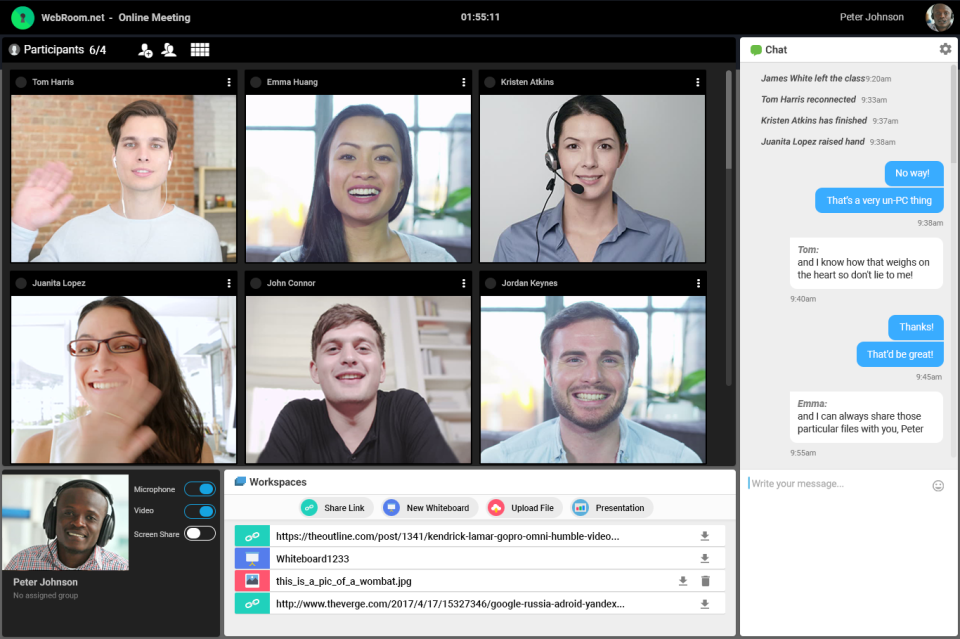Click the Upload File button

[522, 507]
